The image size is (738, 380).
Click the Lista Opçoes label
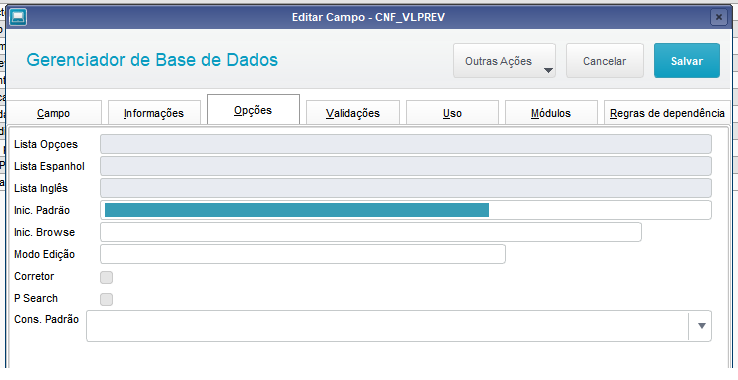click(46, 145)
